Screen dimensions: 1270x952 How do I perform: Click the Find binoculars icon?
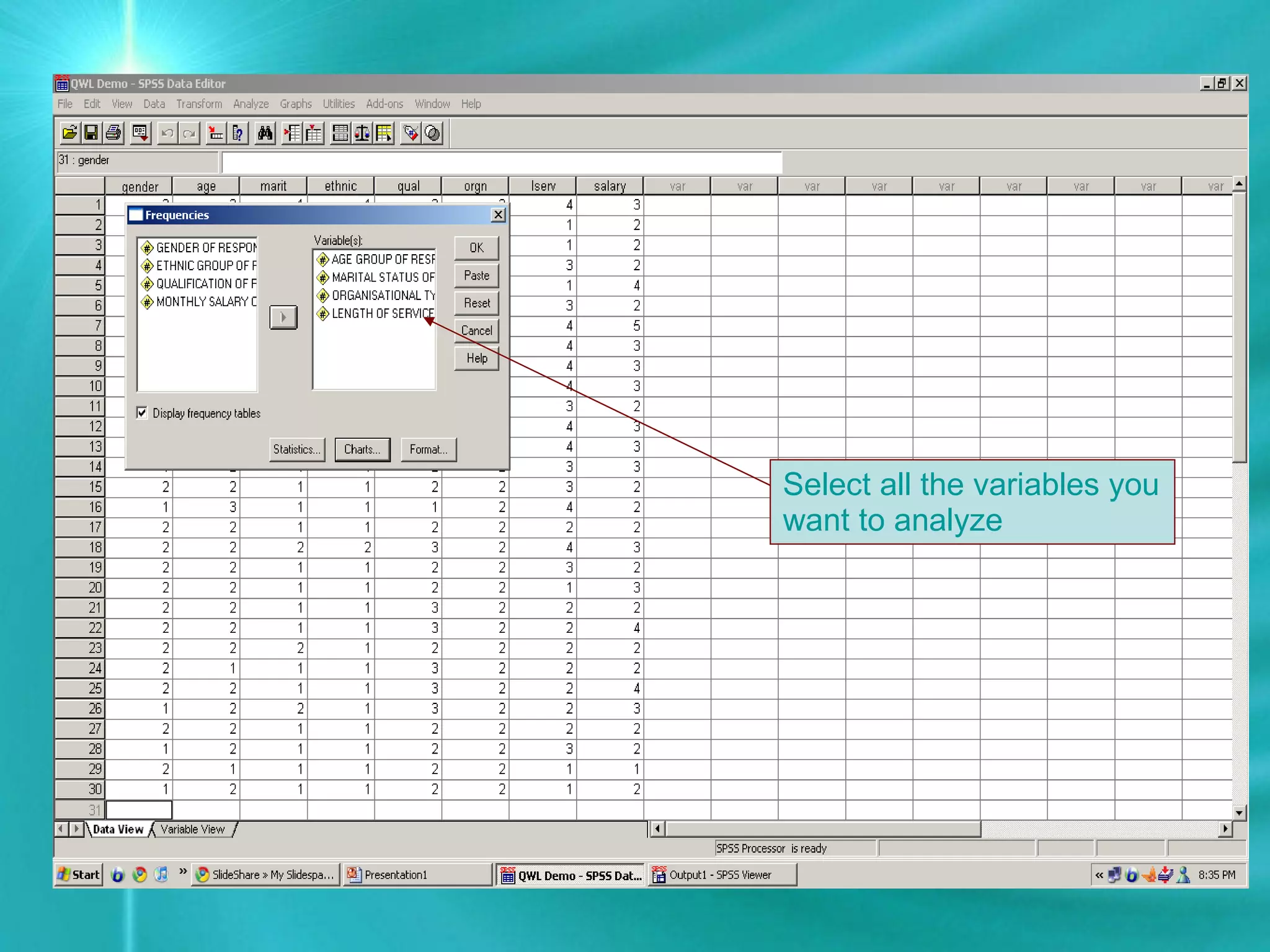265,133
